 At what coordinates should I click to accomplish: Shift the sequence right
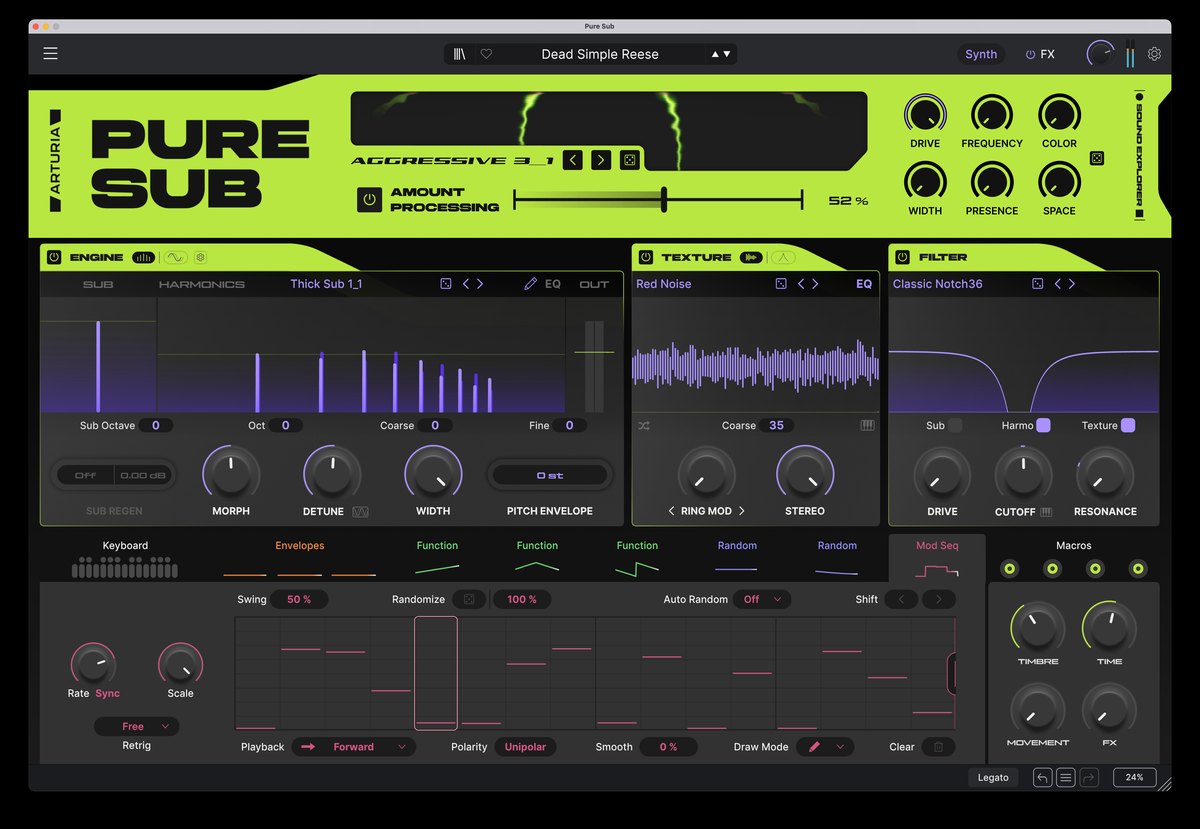pyautogui.click(x=939, y=599)
